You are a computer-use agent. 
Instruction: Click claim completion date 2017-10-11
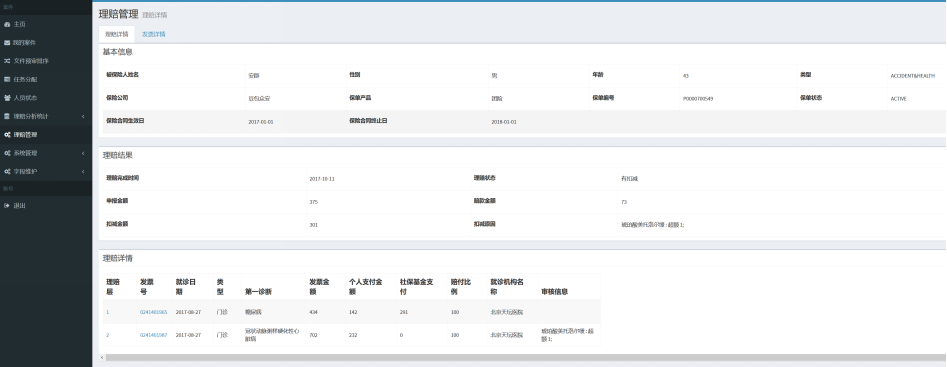coord(322,179)
